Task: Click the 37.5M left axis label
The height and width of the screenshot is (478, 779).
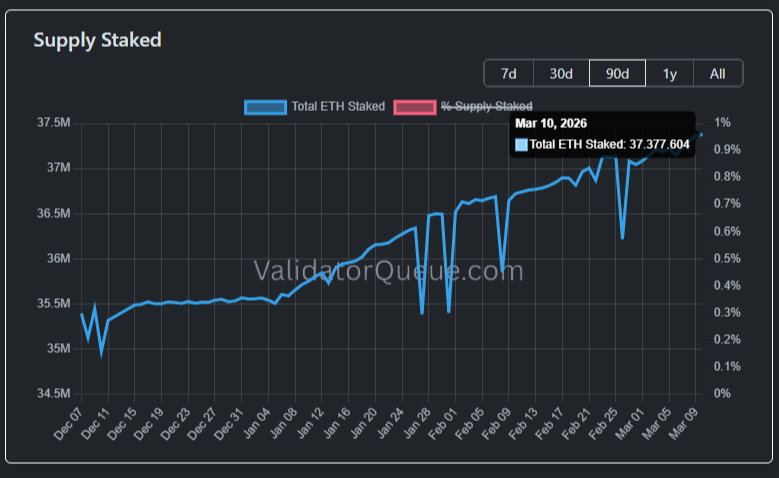Action: click(x=53, y=123)
